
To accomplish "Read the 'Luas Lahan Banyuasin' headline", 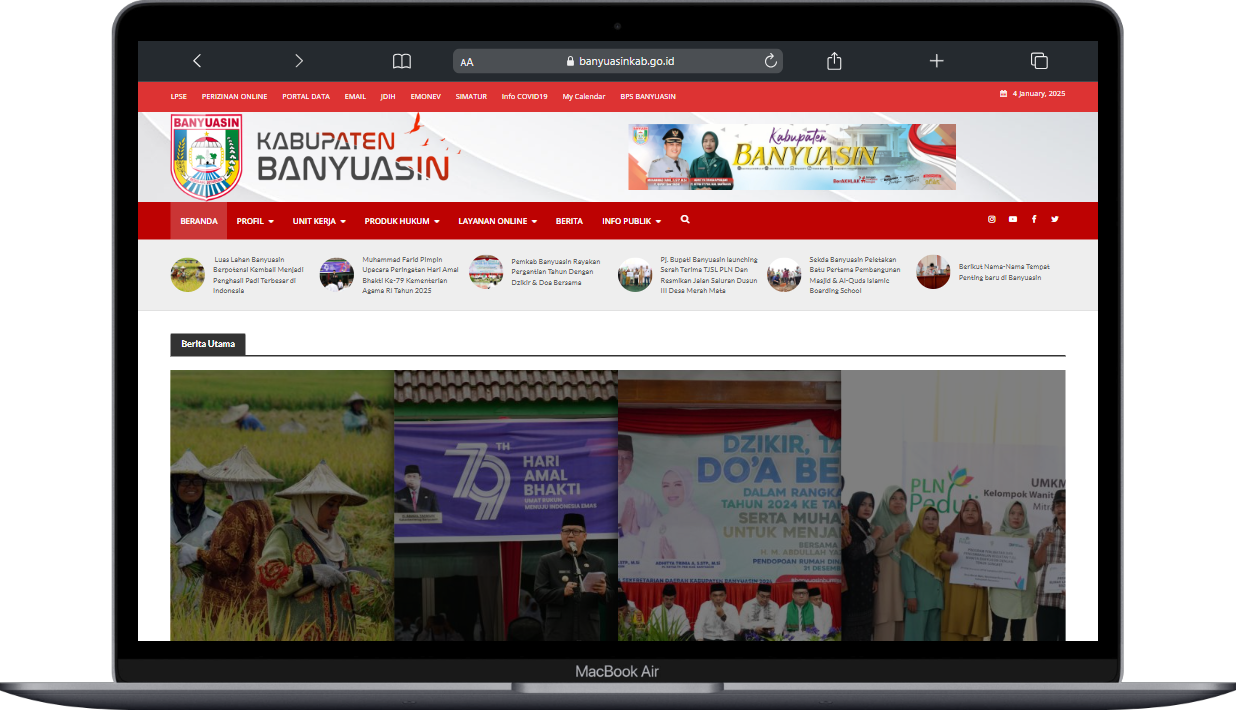I will tap(259, 275).
